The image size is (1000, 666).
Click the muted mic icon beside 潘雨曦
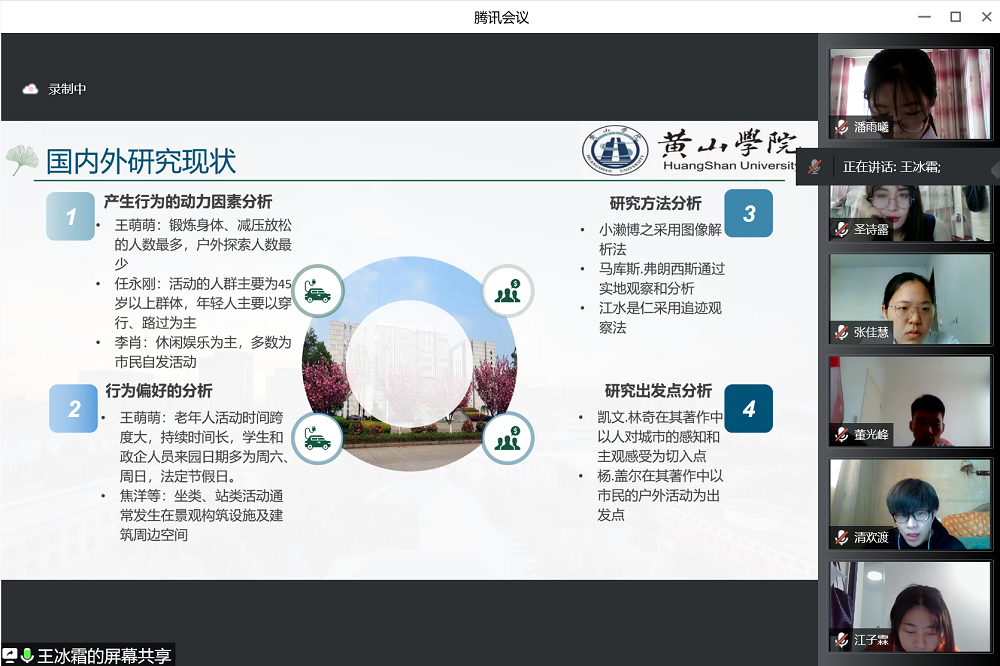pos(841,127)
